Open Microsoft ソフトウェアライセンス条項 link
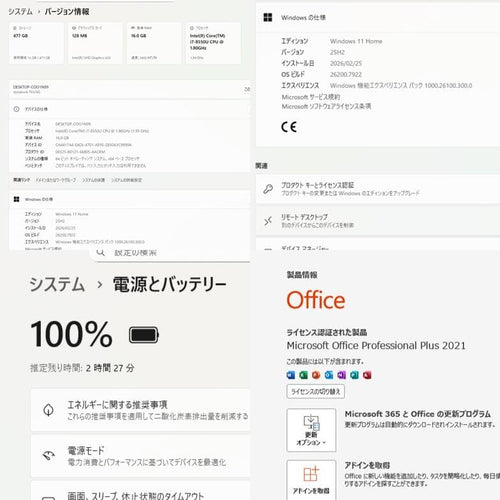 click(326, 106)
